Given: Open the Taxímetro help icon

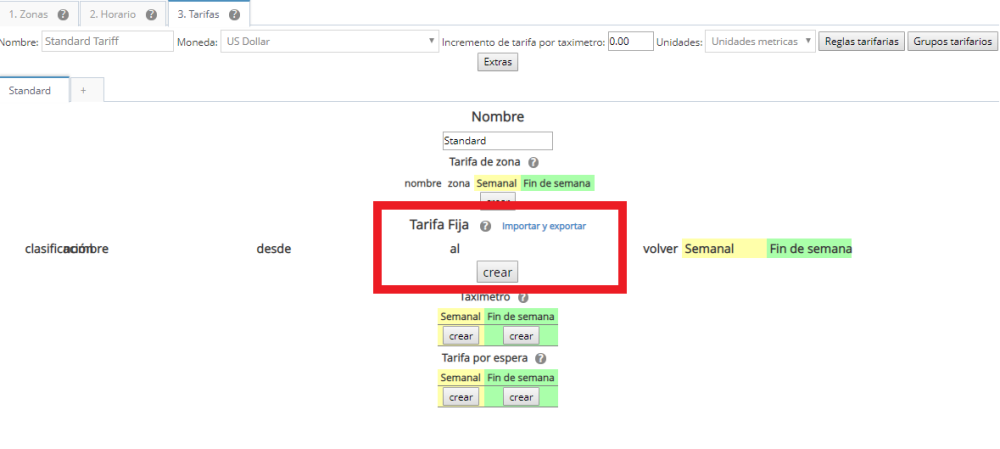Looking at the screenshot, I should pos(522,297).
